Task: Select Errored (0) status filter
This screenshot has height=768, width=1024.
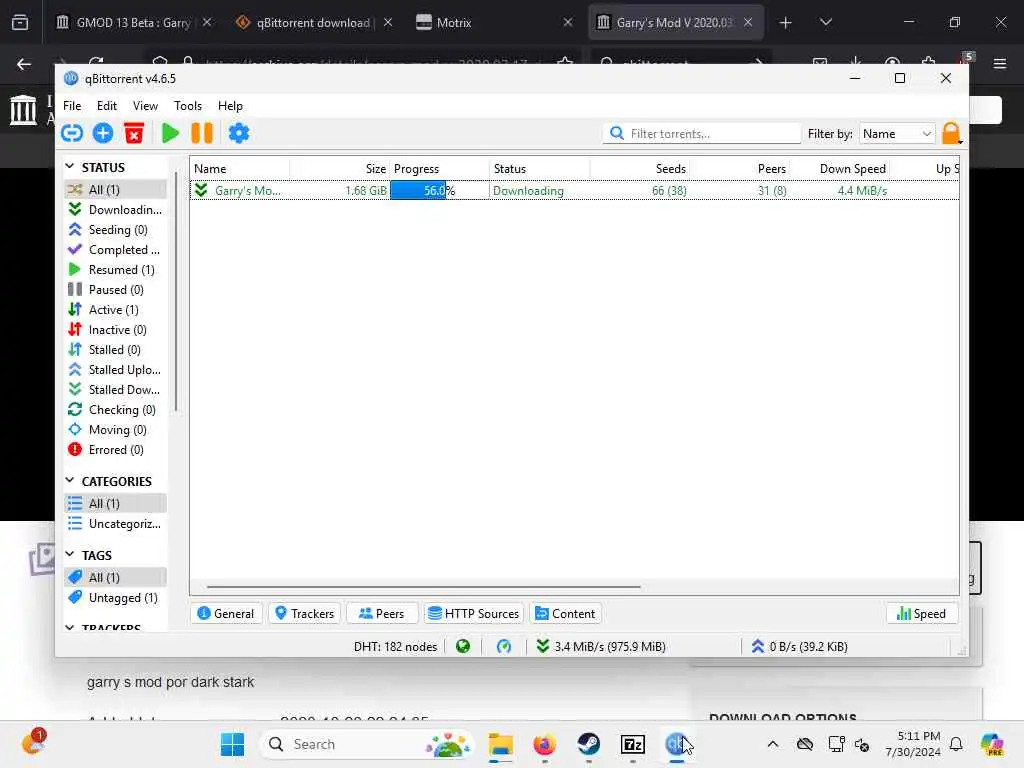Action: point(115,450)
